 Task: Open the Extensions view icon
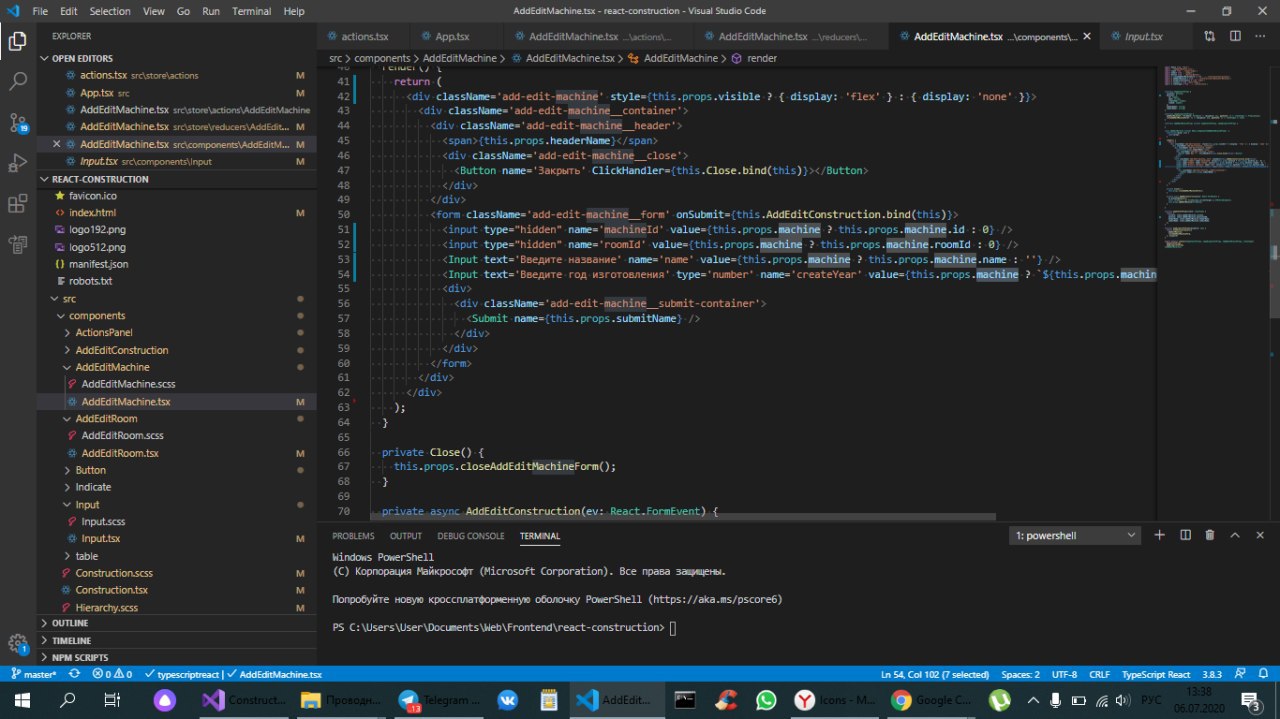tap(17, 204)
